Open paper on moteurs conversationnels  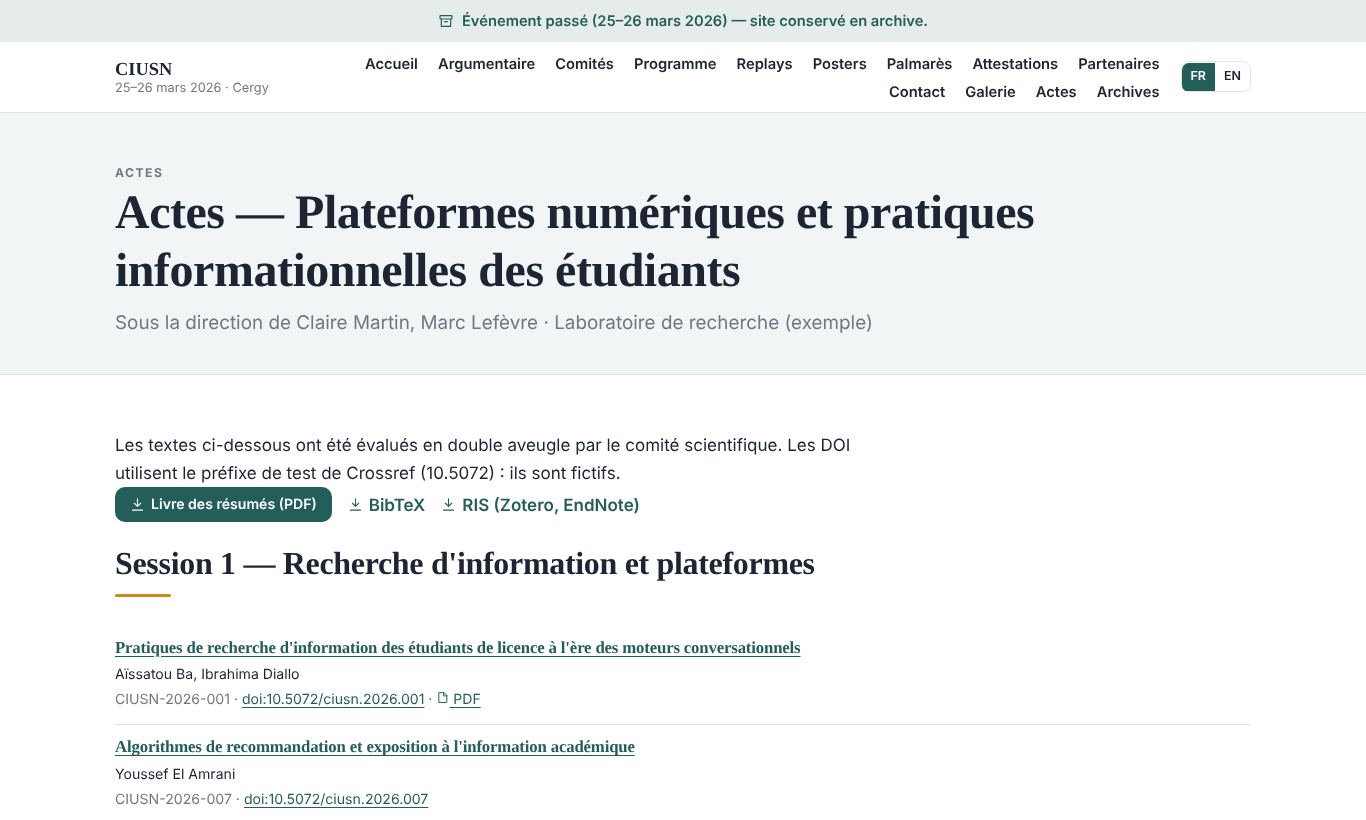458,648
